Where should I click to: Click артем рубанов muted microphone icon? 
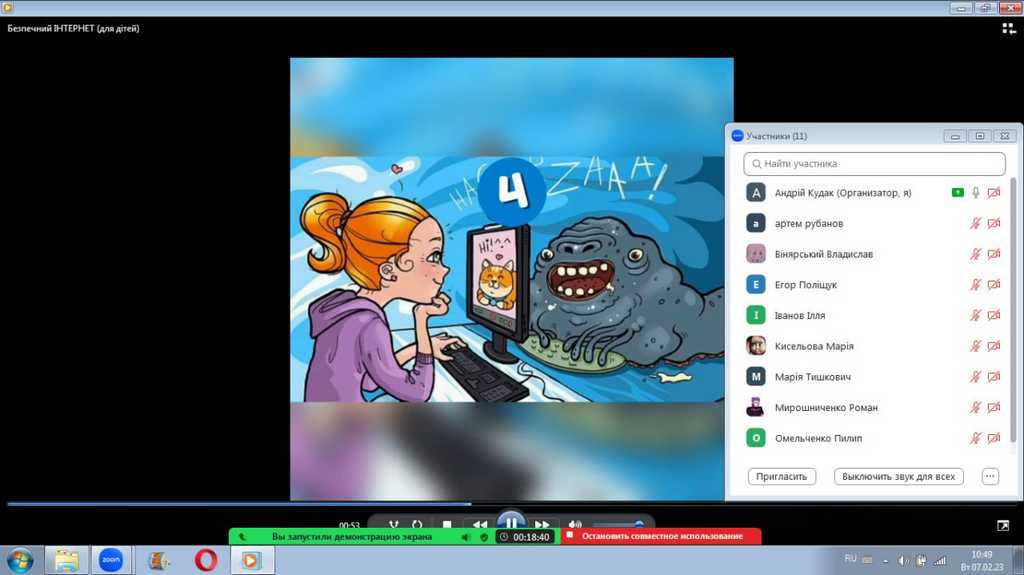pyautogui.click(x=976, y=223)
